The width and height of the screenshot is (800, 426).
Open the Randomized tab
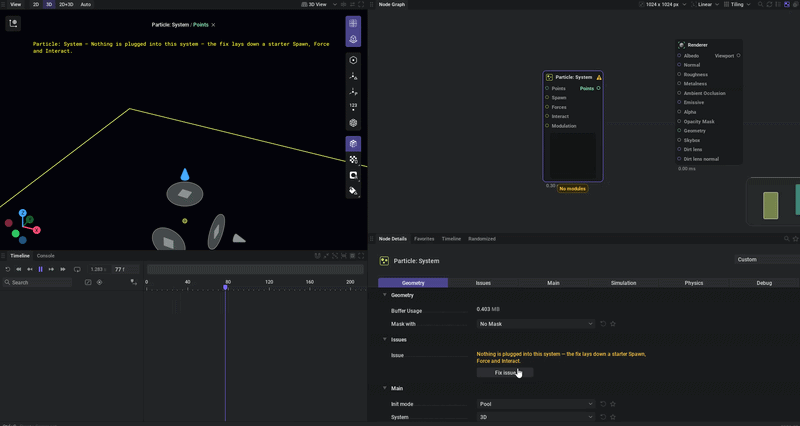coord(482,239)
